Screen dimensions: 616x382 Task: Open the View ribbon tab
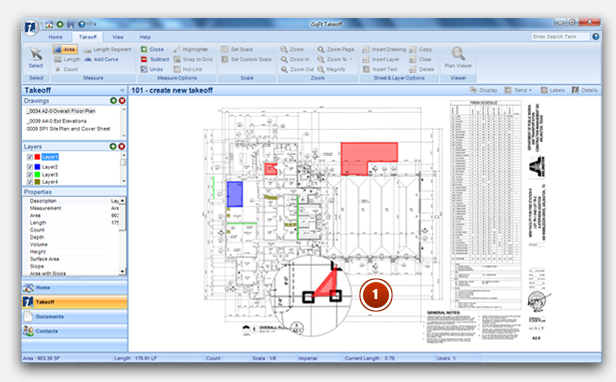(x=118, y=37)
